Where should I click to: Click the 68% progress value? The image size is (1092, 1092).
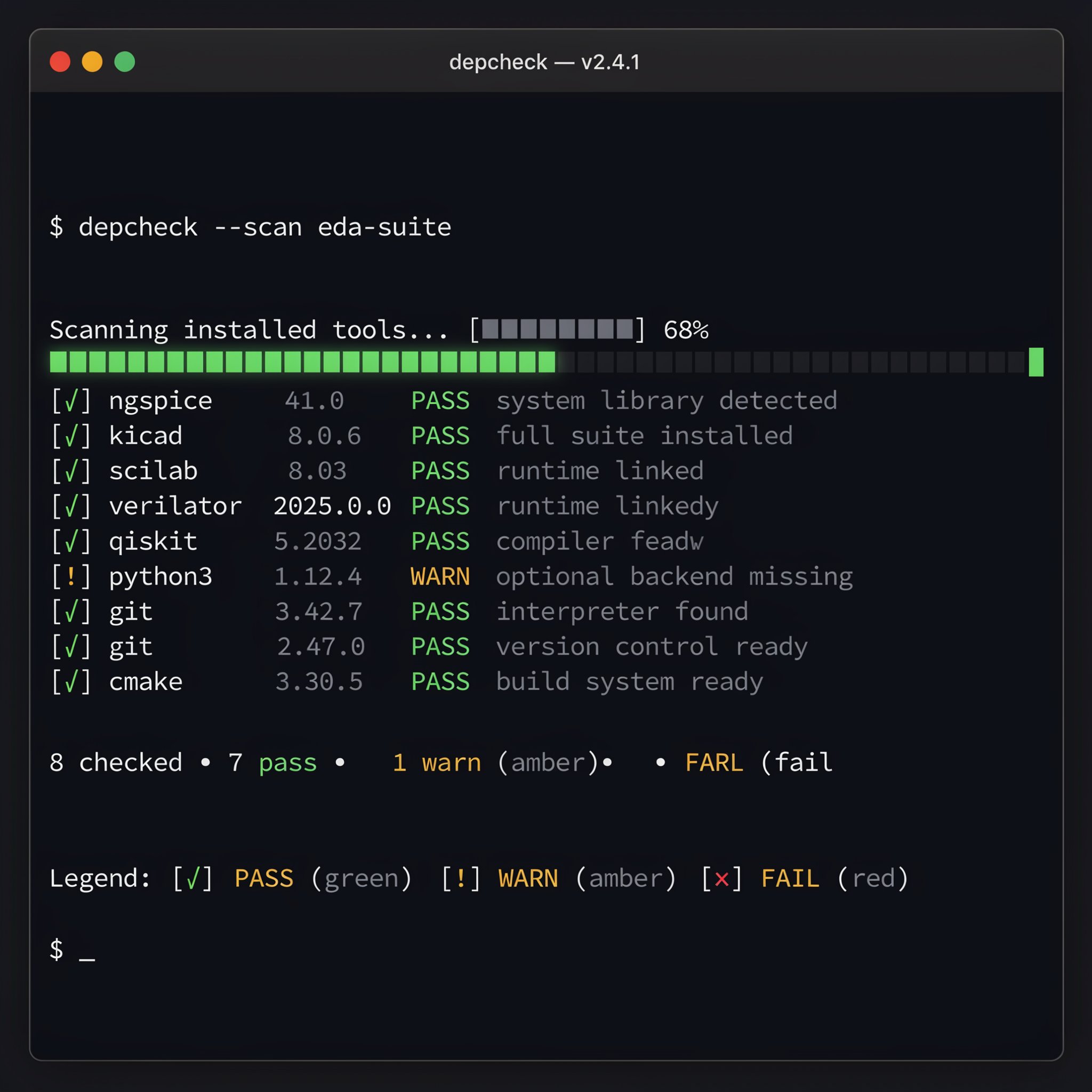point(686,330)
